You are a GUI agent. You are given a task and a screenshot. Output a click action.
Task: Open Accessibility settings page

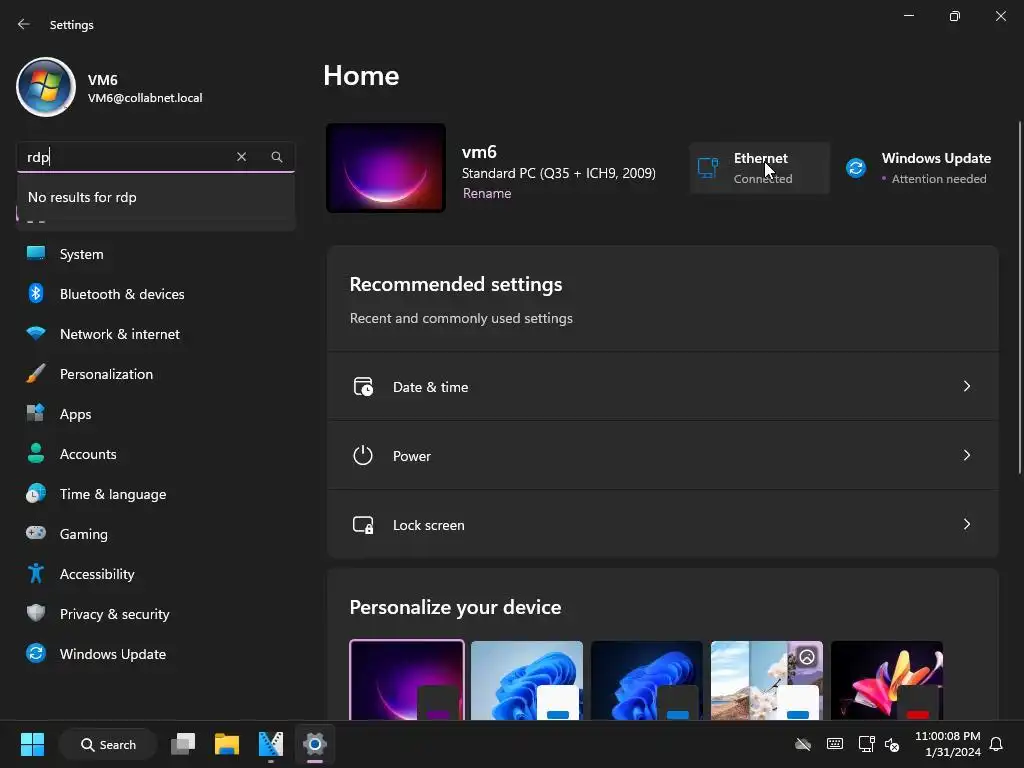(156, 574)
